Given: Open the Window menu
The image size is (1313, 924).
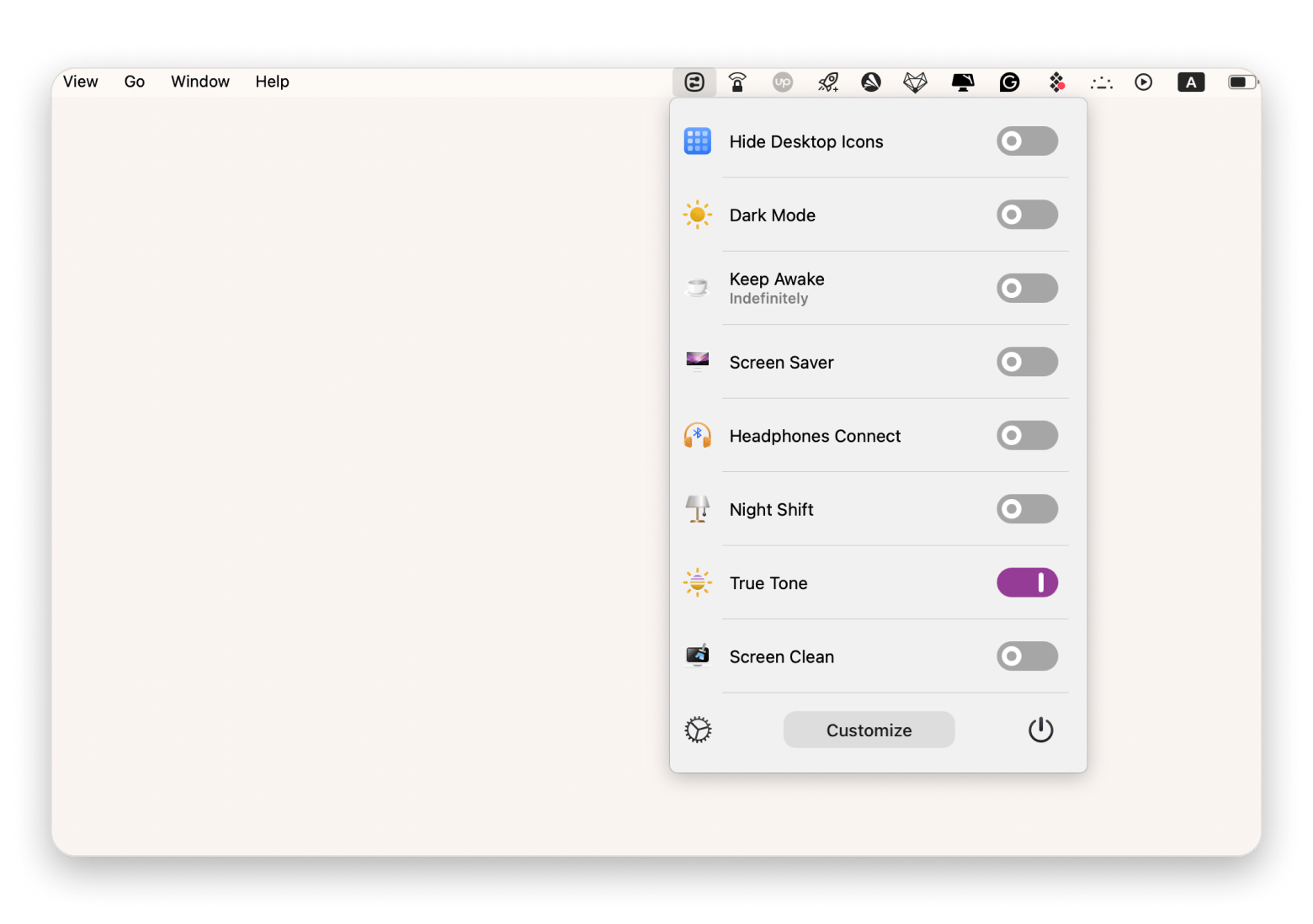Looking at the screenshot, I should click(x=199, y=81).
